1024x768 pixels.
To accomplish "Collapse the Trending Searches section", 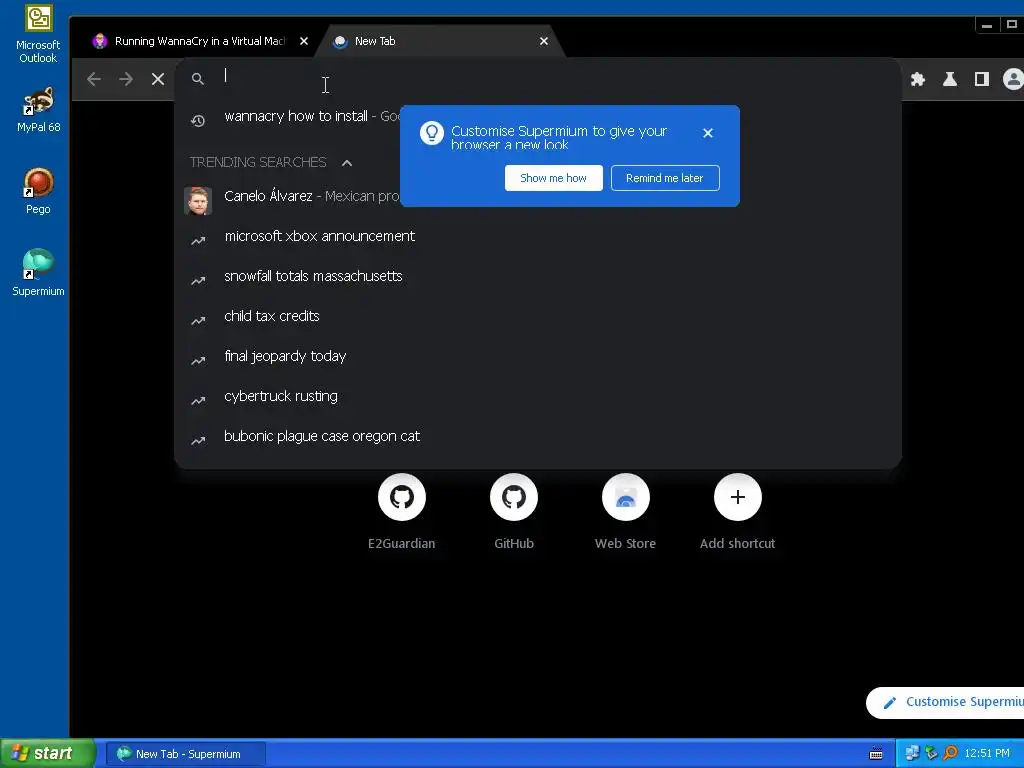I will pyautogui.click(x=347, y=163).
